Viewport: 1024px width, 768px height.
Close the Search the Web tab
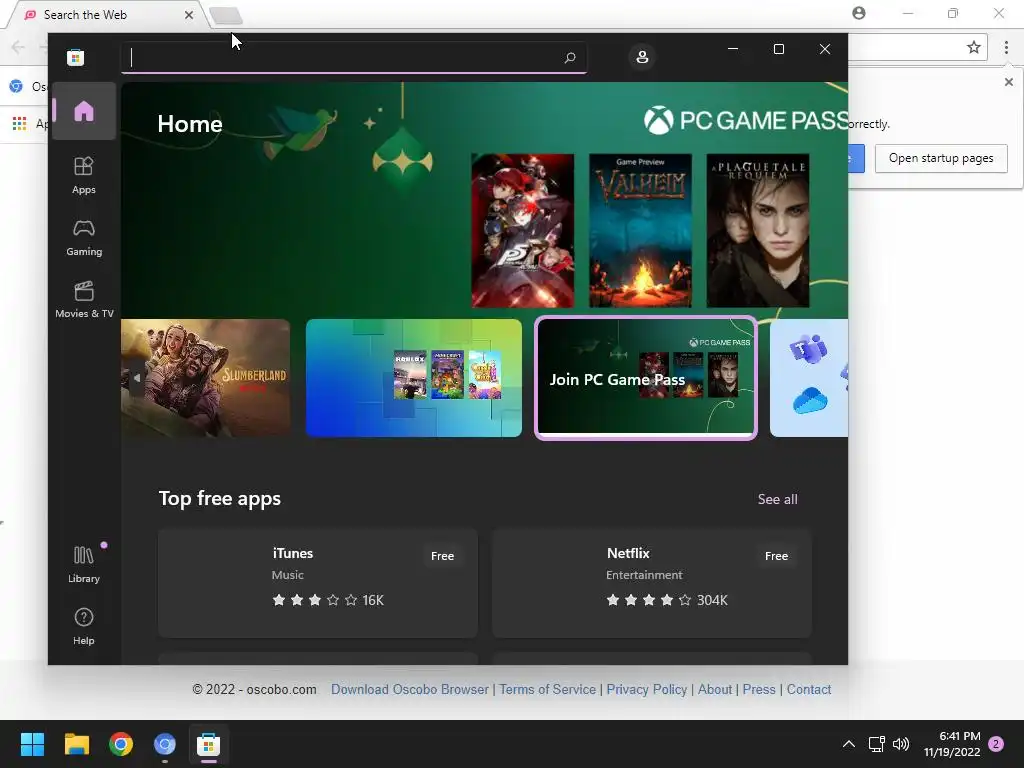(189, 14)
